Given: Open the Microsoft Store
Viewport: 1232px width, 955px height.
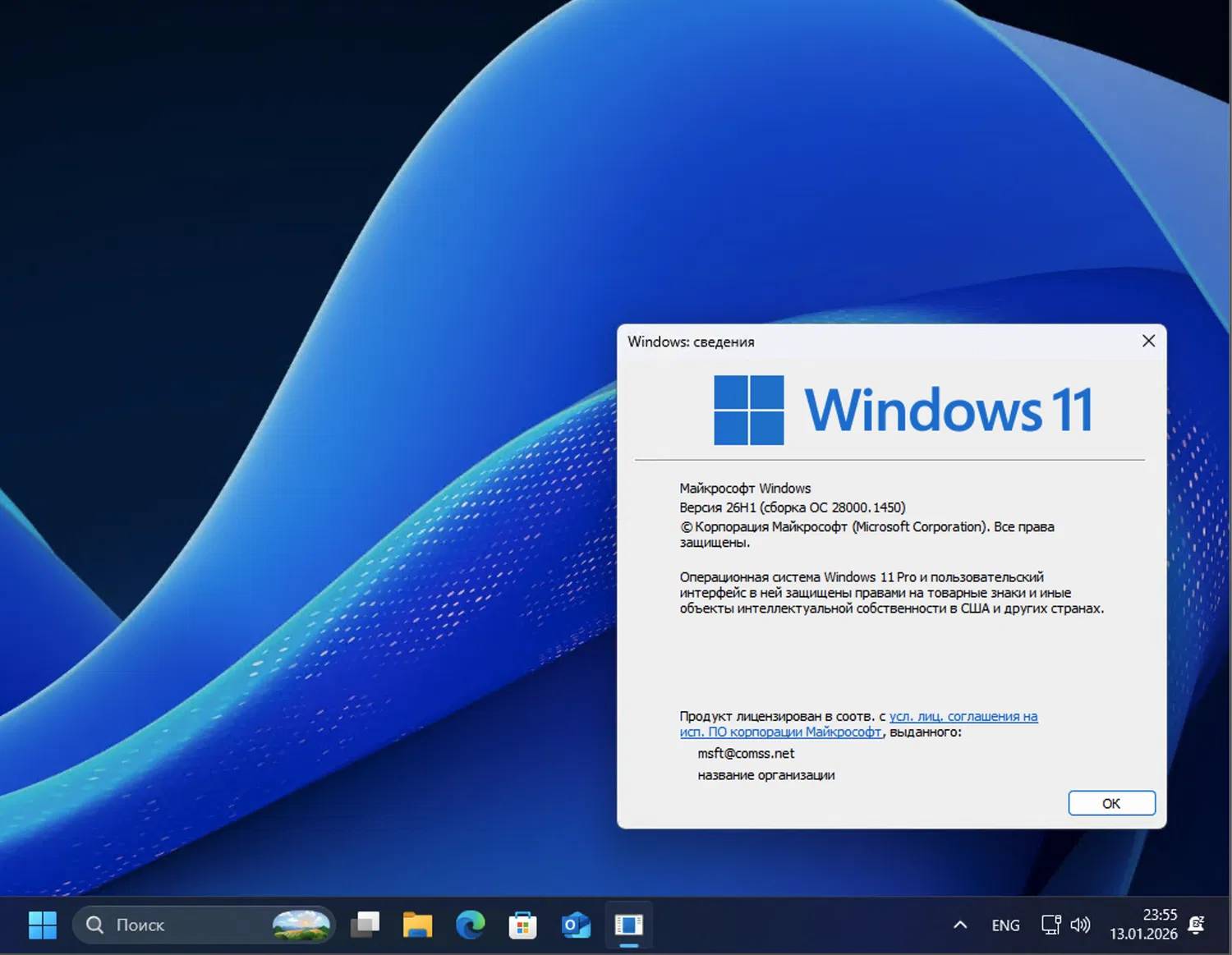Looking at the screenshot, I should click(x=523, y=925).
